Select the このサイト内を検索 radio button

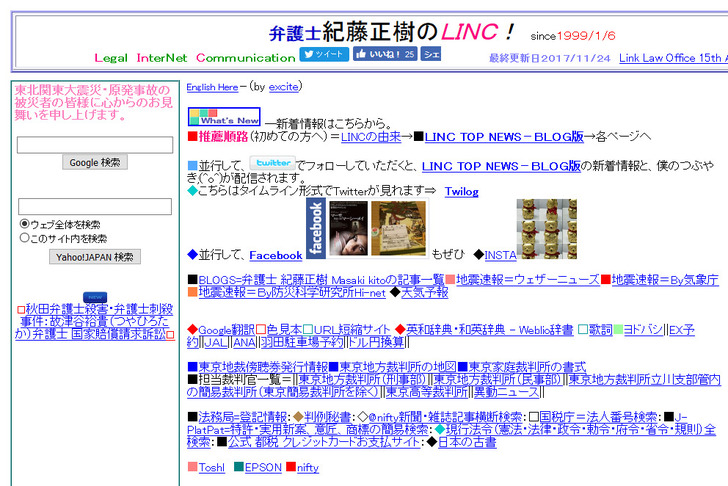pyautogui.click(x=25, y=238)
